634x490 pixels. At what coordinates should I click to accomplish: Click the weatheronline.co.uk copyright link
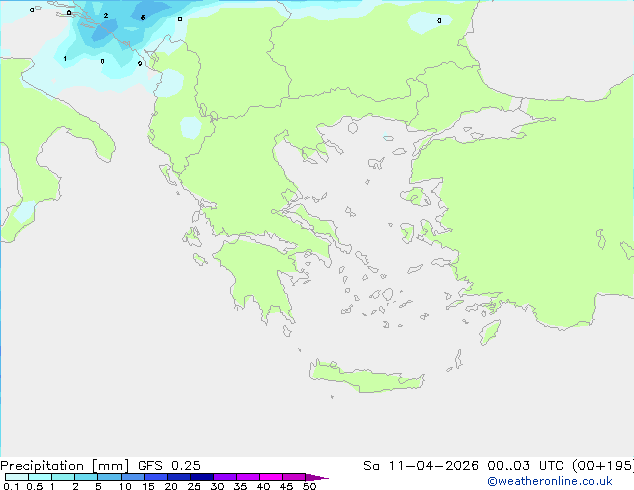point(550,481)
